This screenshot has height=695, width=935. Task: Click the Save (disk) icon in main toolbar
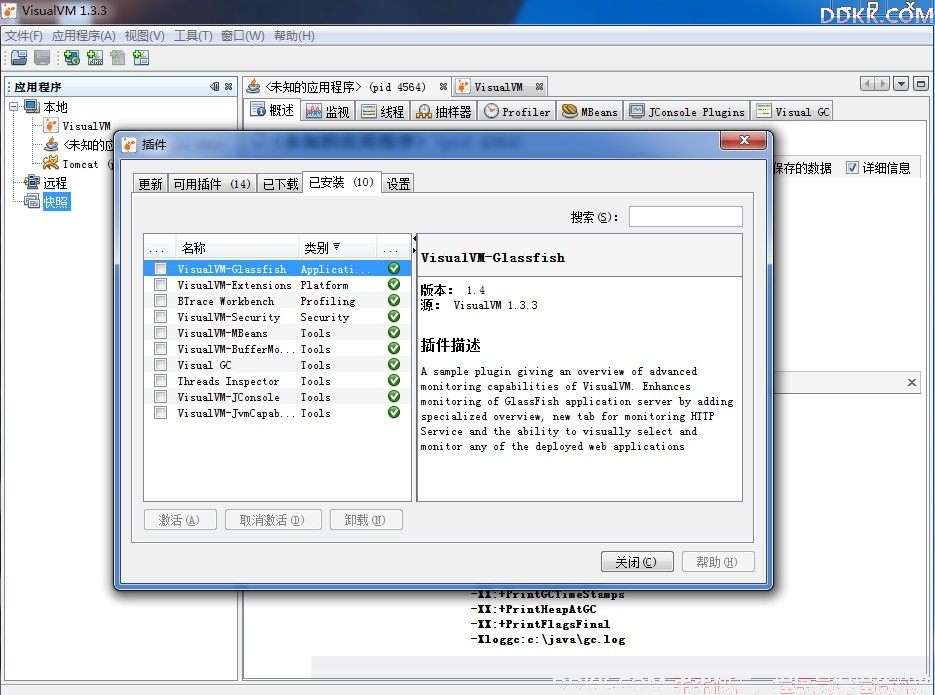point(42,58)
